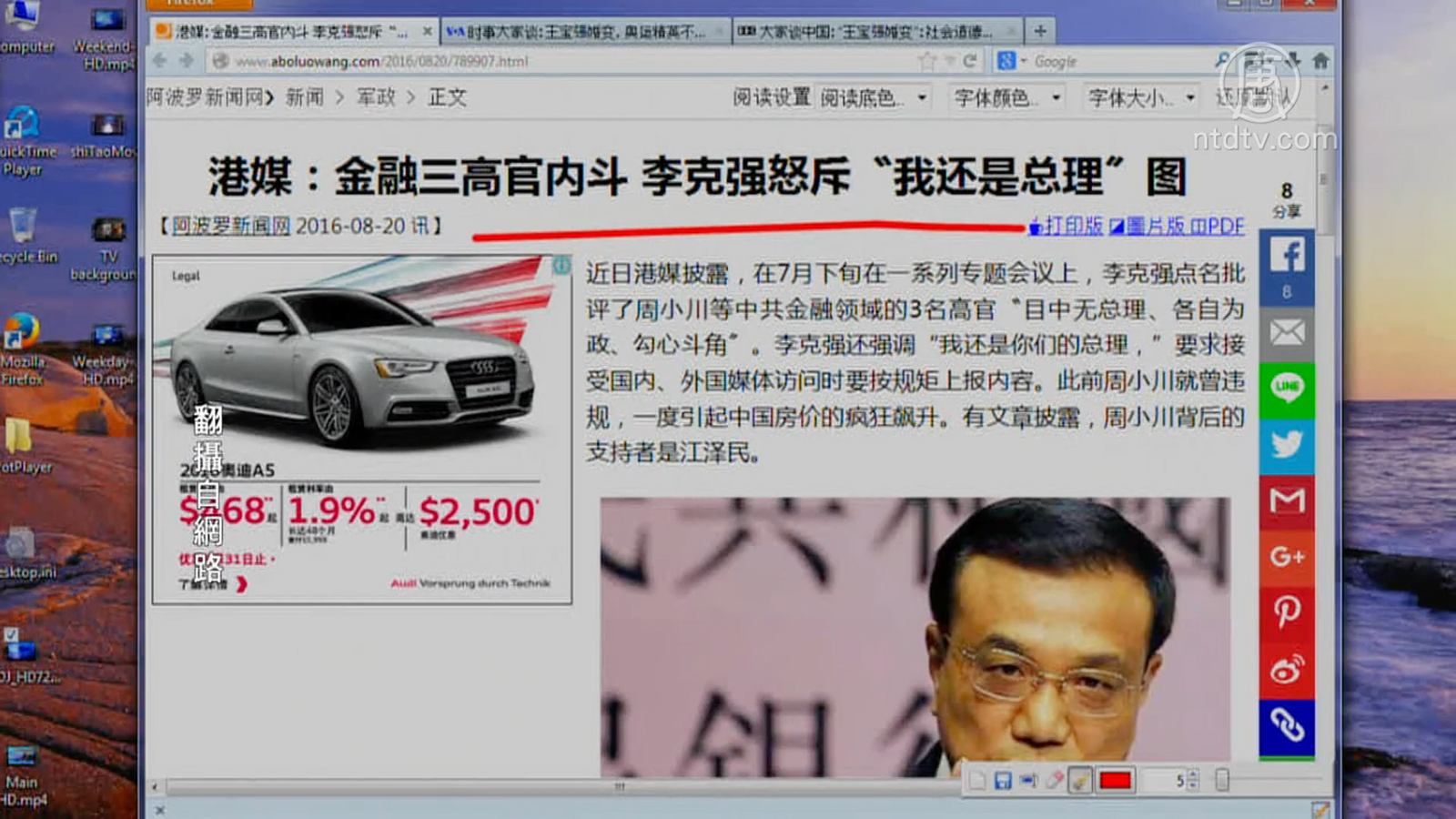Click the email share icon
1456x819 pixels.
point(1286,333)
